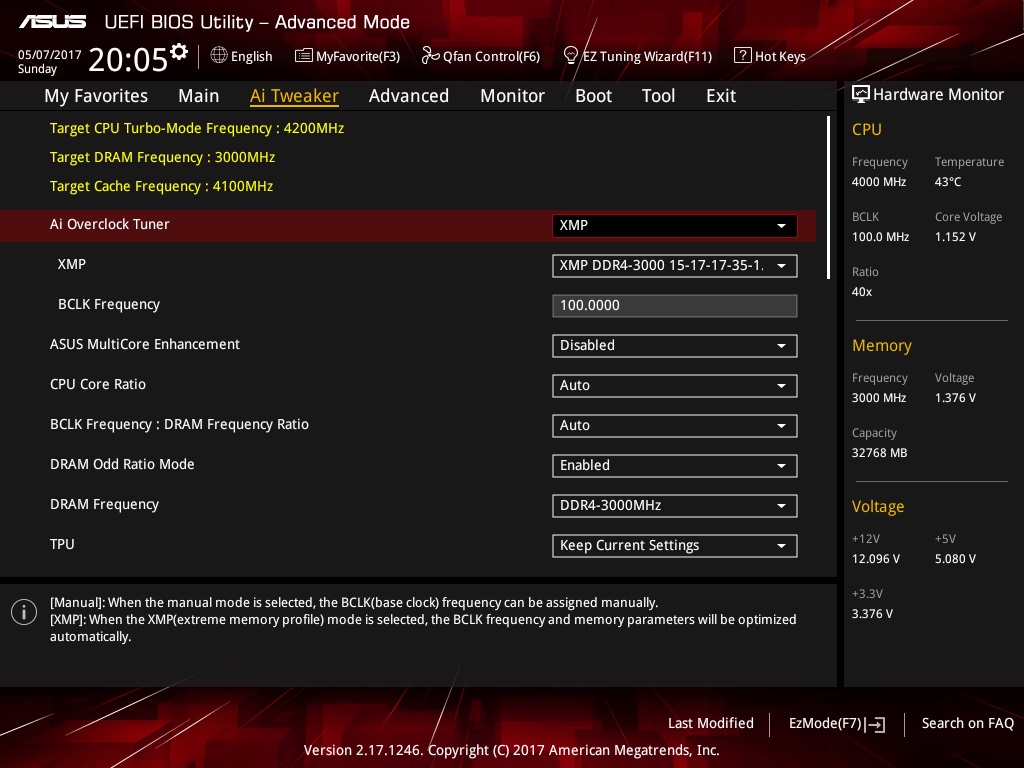Click the Hardware Monitor screen icon
1024x768 pixels.
[x=861, y=95]
